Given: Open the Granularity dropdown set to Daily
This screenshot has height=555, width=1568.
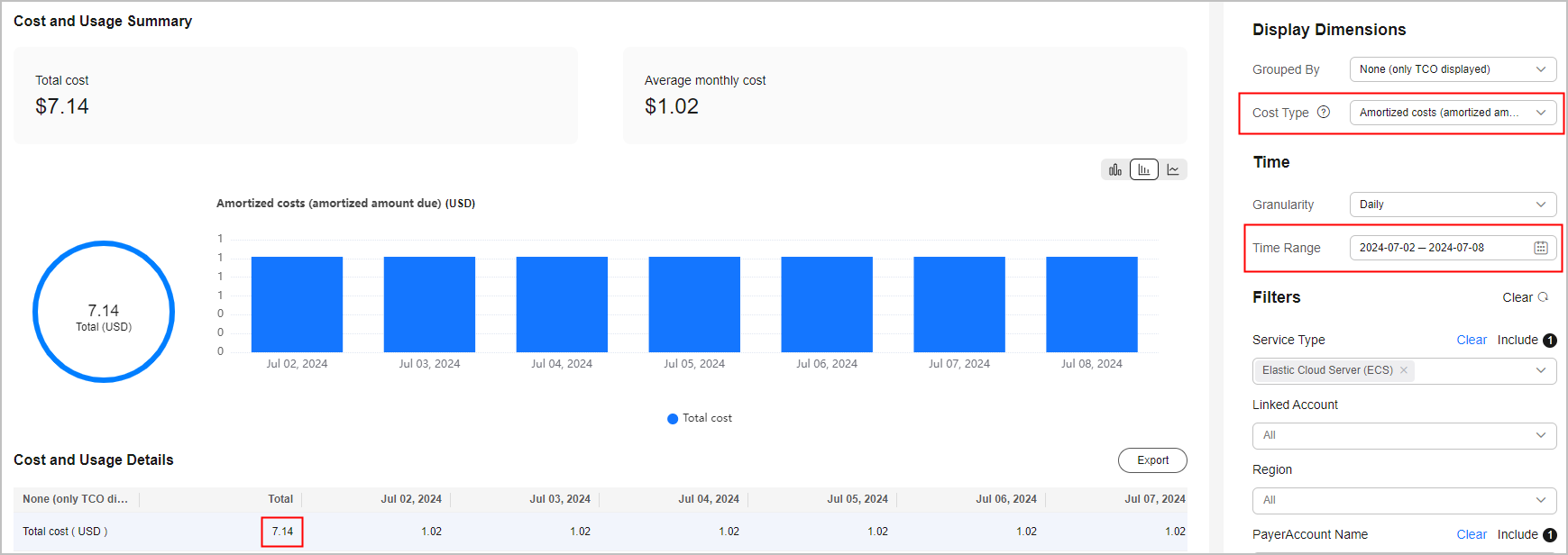Looking at the screenshot, I should (x=1453, y=205).
